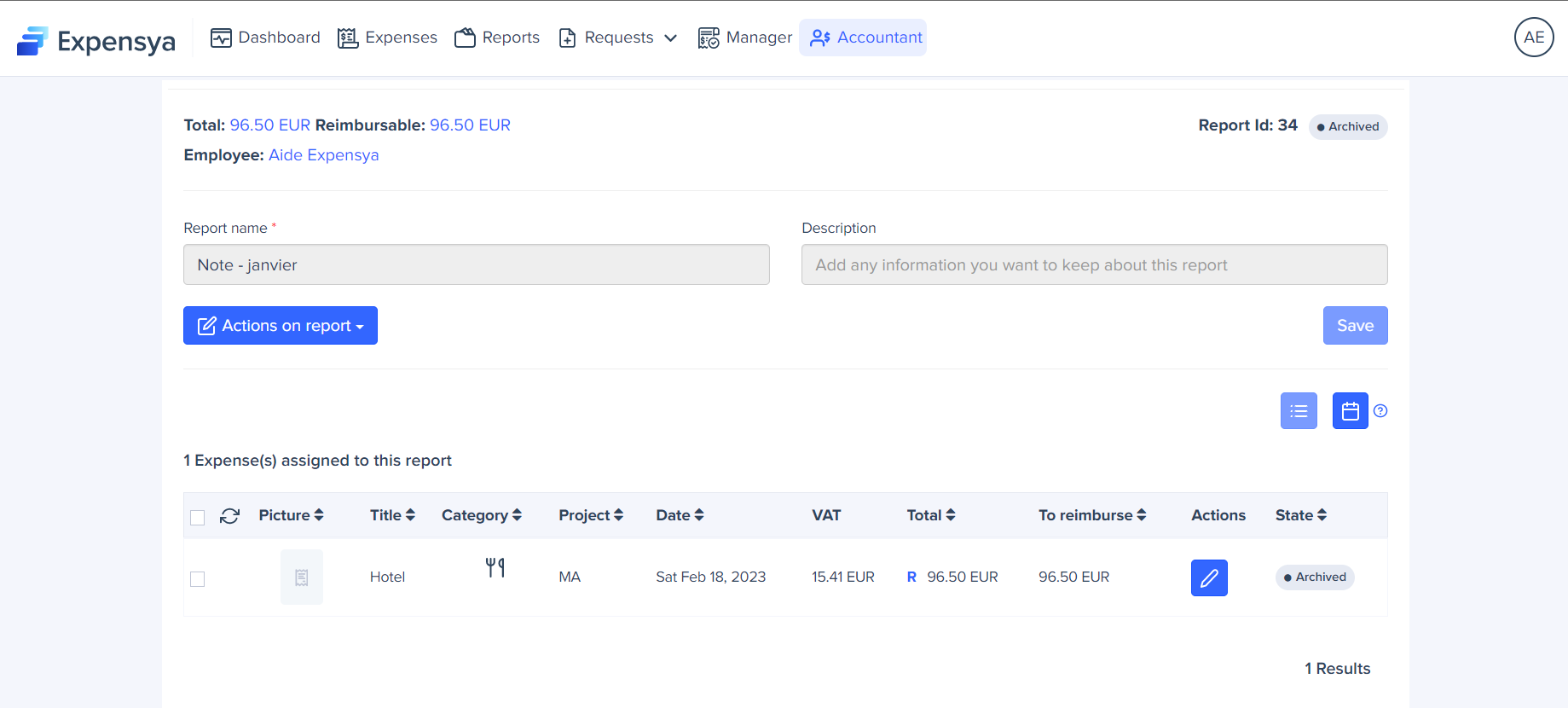This screenshot has width=1568, height=708.
Task: Open Hotel expense receipt thumbnail
Action: [x=301, y=577]
